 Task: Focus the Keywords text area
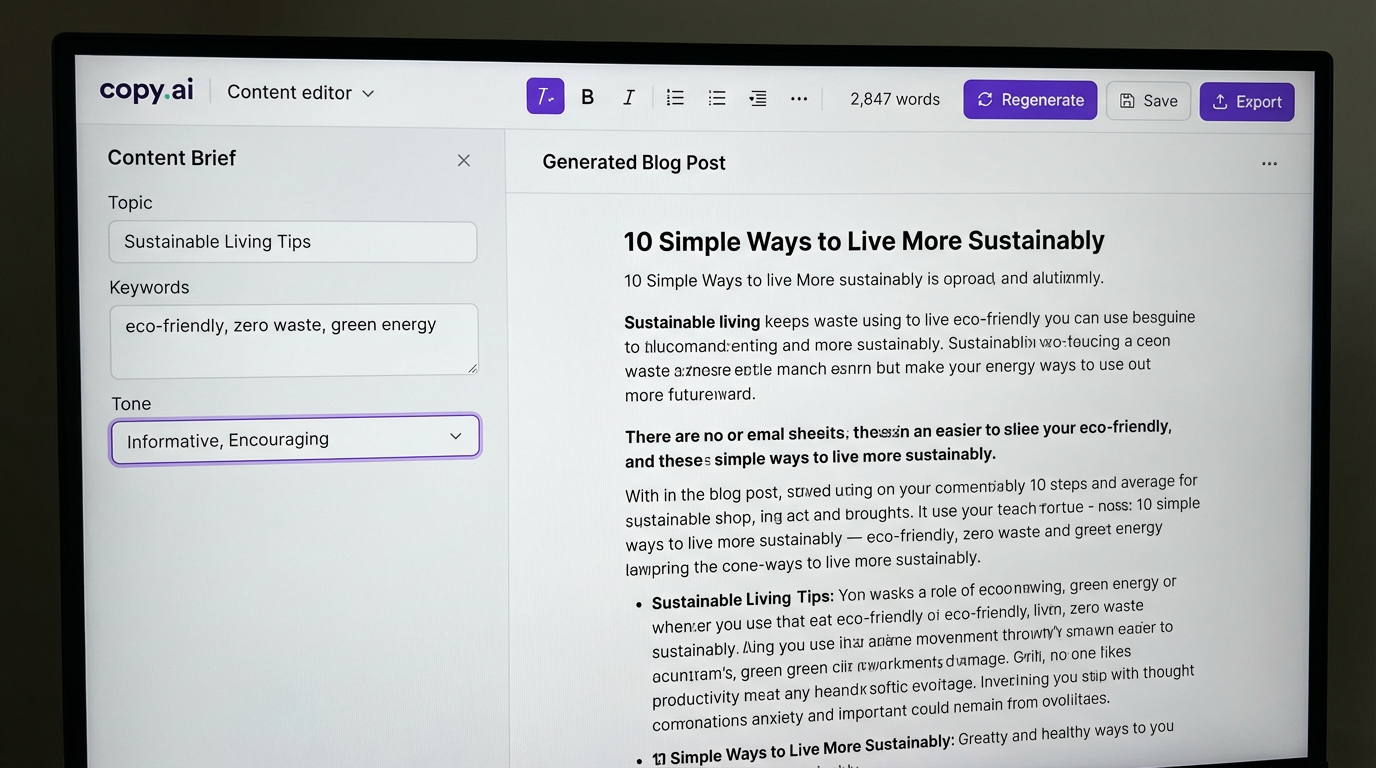[x=293, y=340]
